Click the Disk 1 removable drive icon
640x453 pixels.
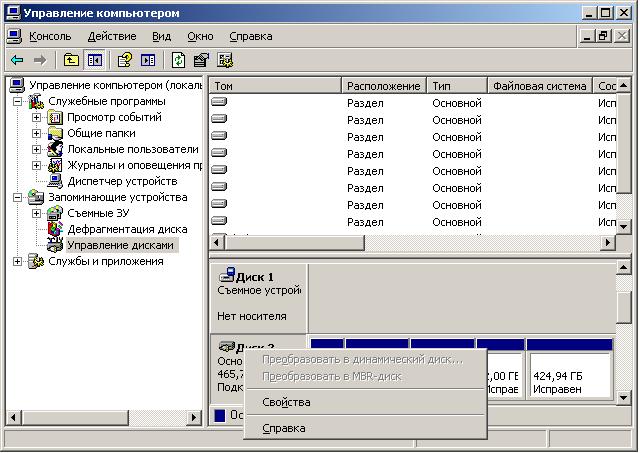(x=227, y=275)
